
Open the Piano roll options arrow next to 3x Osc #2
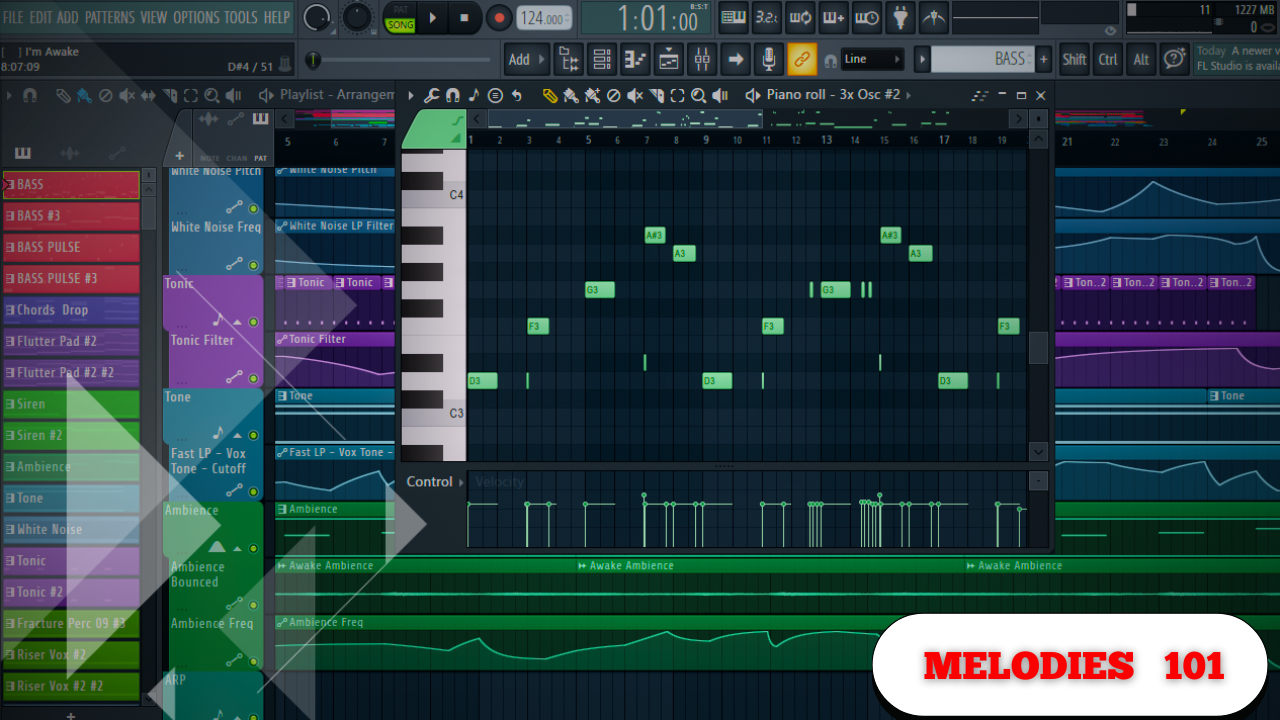[x=906, y=95]
